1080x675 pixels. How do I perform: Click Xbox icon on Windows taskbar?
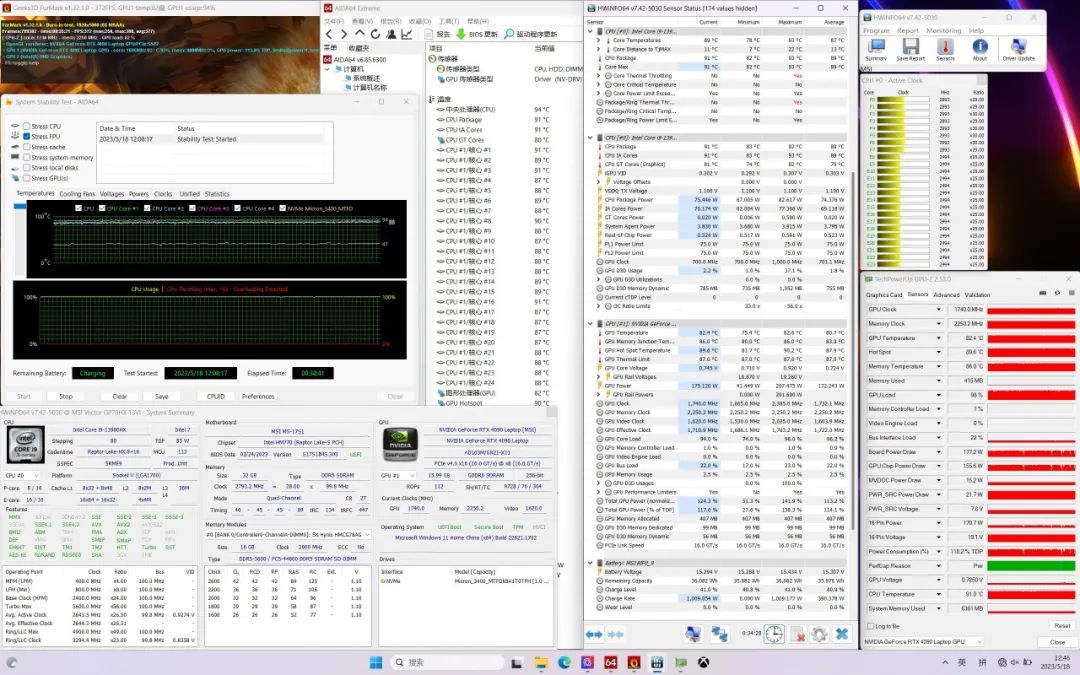(703, 663)
